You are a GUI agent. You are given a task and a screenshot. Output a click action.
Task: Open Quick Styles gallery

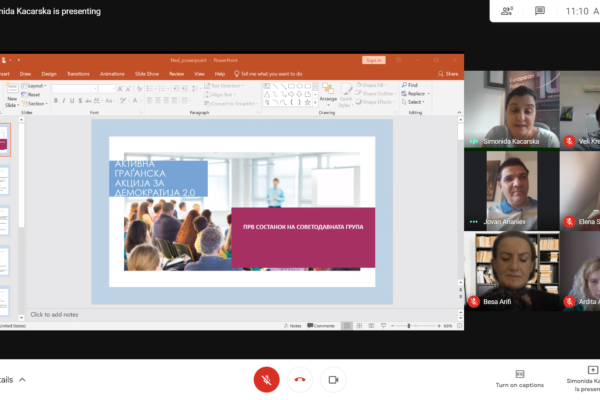[346, 95]
